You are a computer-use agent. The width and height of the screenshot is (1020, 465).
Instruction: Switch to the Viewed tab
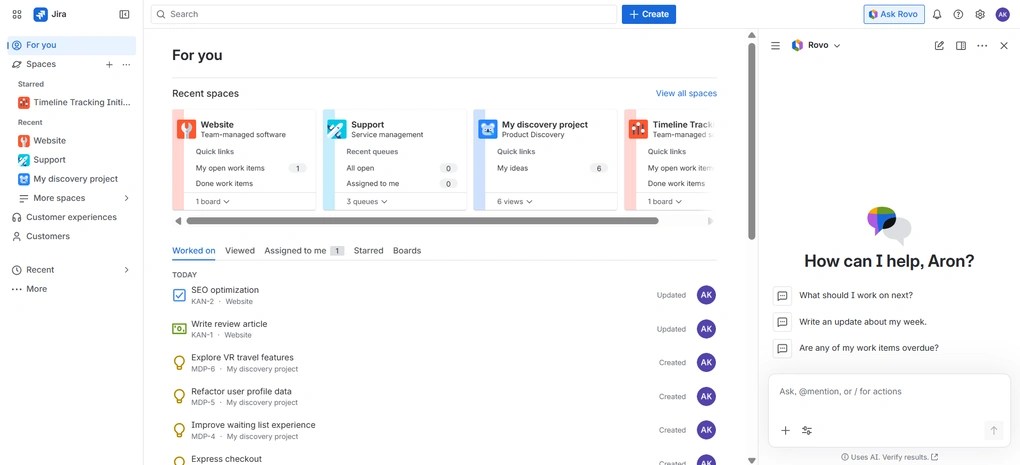[x=240, y=250]
